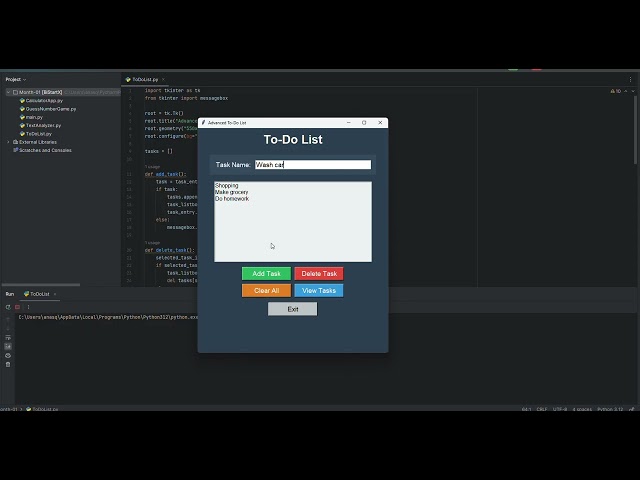This screenshot has height=480, width=640.
Task: Close the ToDoList.py editor tab
Action: pos(163,79)
